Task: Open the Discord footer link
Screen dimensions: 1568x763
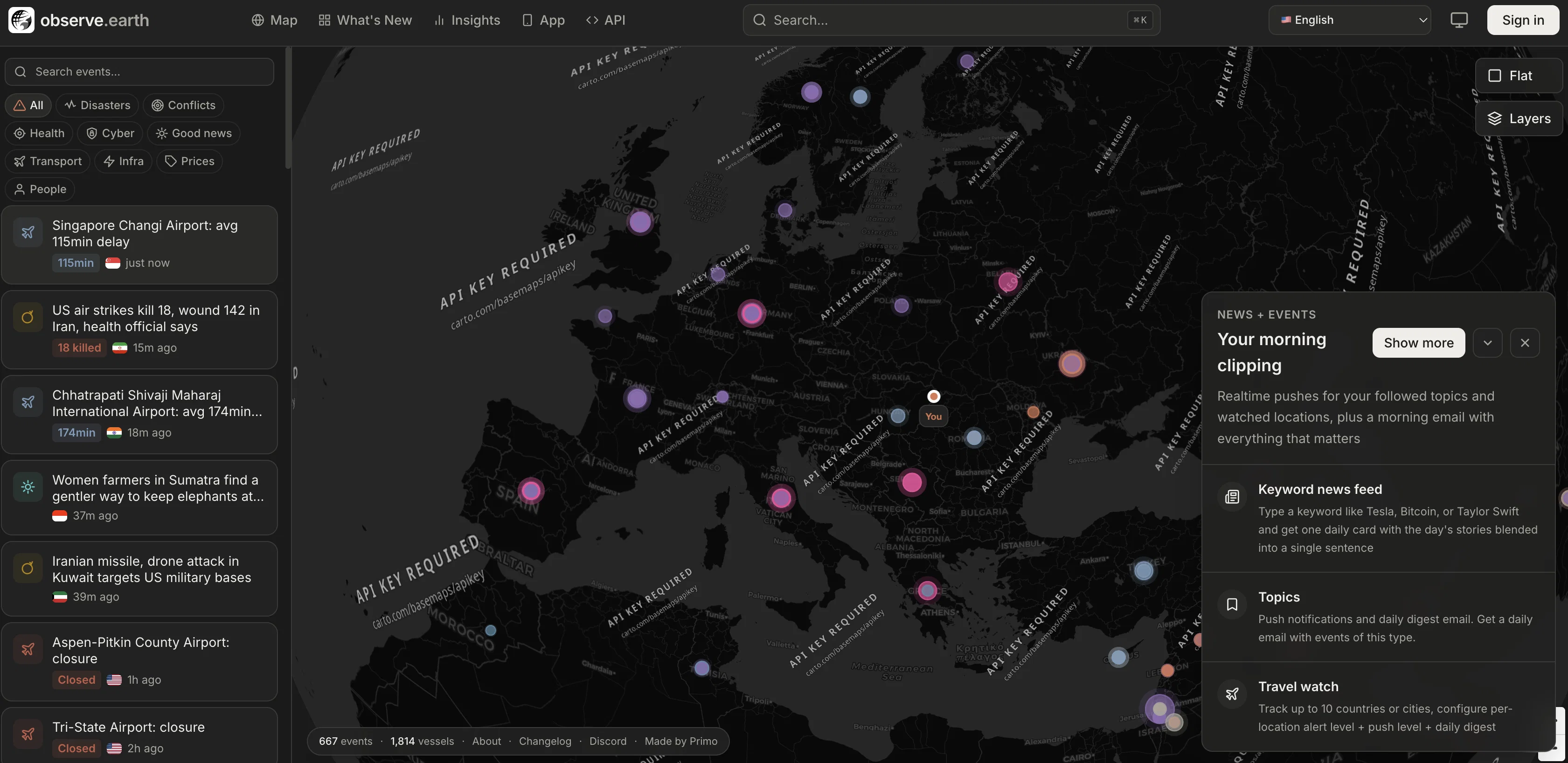Action: (608, 741)
